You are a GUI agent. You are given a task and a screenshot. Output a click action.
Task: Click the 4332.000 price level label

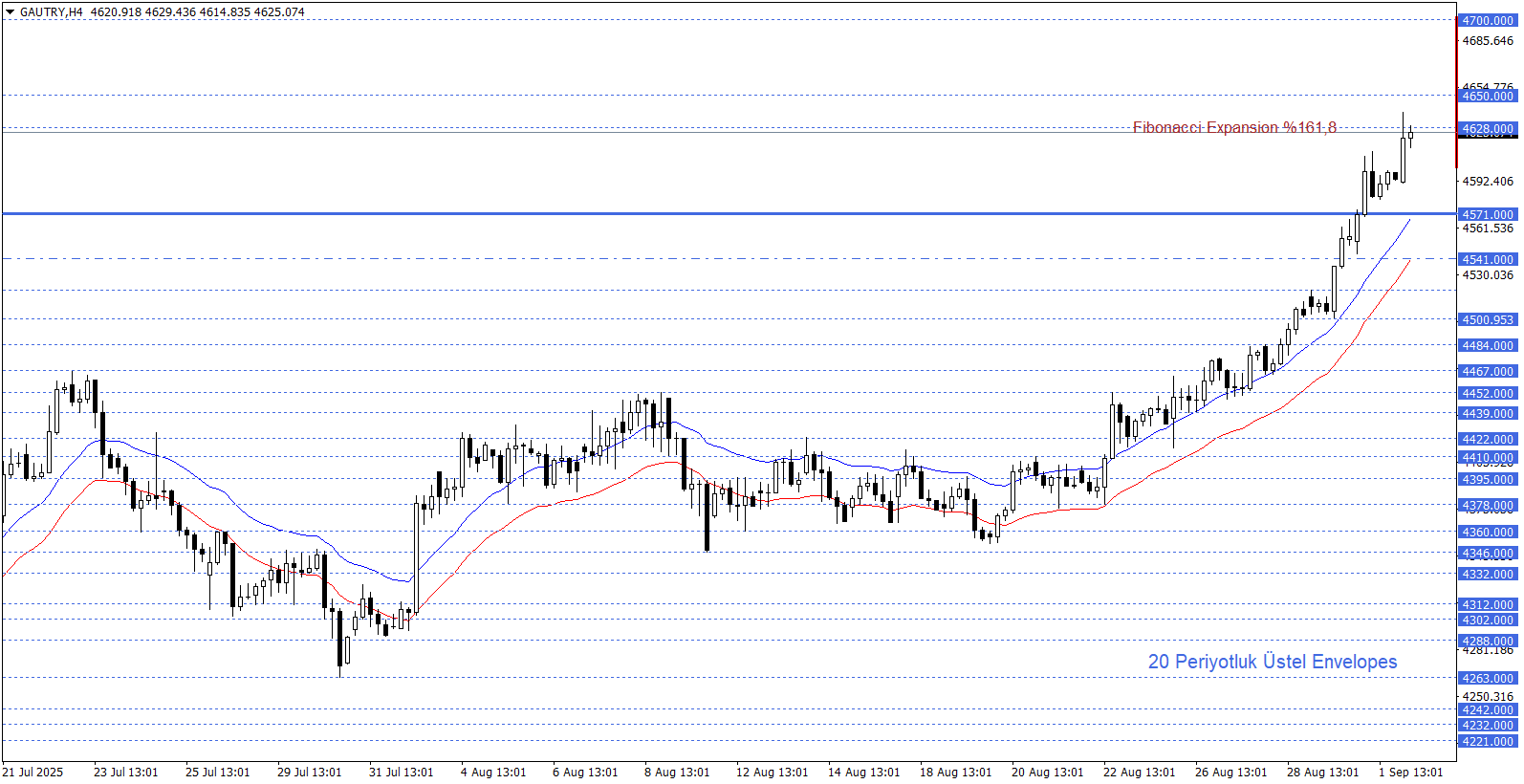(1488, 575)
